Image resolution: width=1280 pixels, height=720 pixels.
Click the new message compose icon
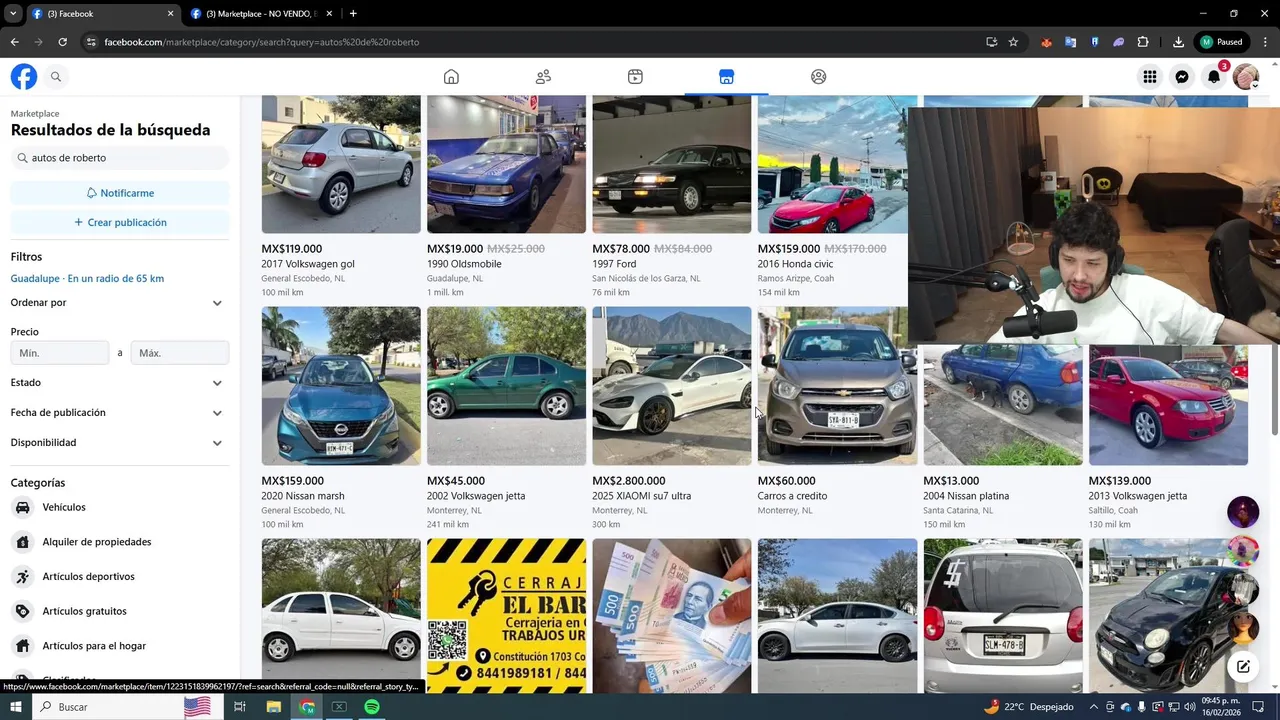point(1243,666)
